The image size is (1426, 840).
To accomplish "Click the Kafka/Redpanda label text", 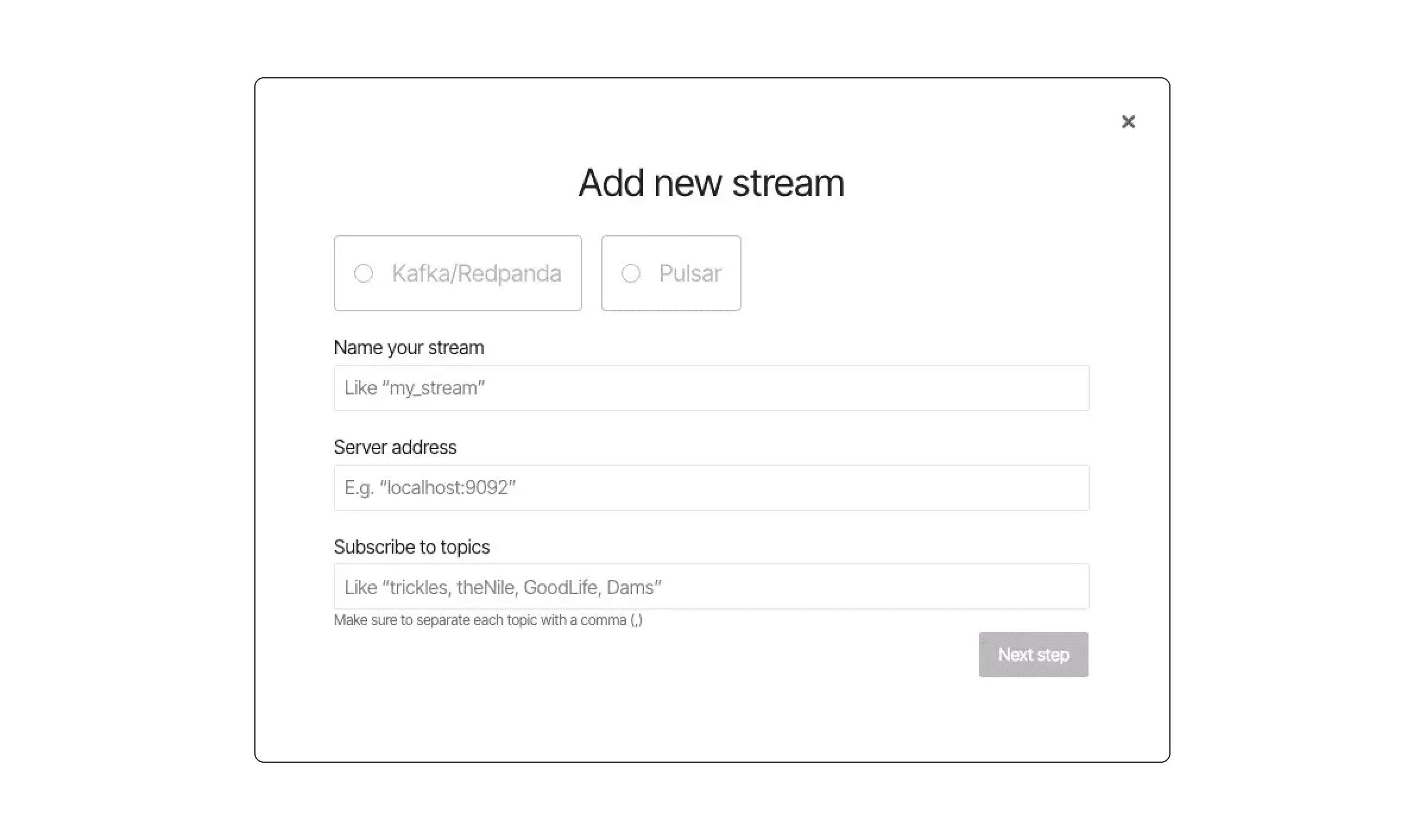I will pos(477,273).
